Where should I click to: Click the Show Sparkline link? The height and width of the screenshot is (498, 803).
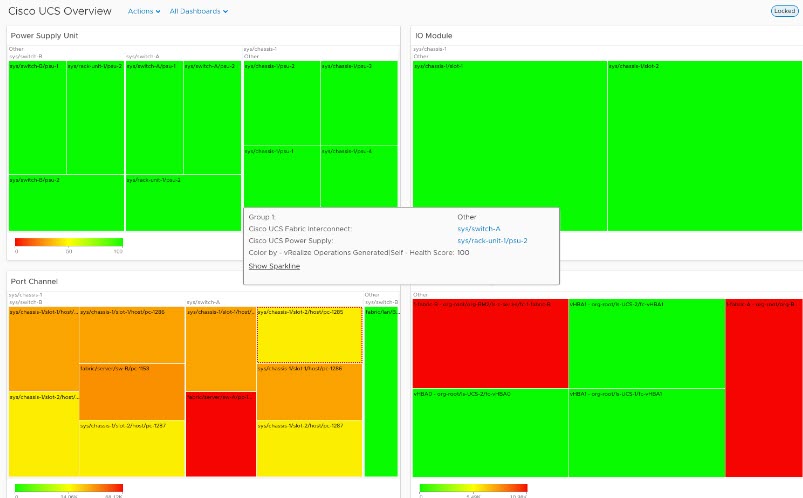click(274, 266)
